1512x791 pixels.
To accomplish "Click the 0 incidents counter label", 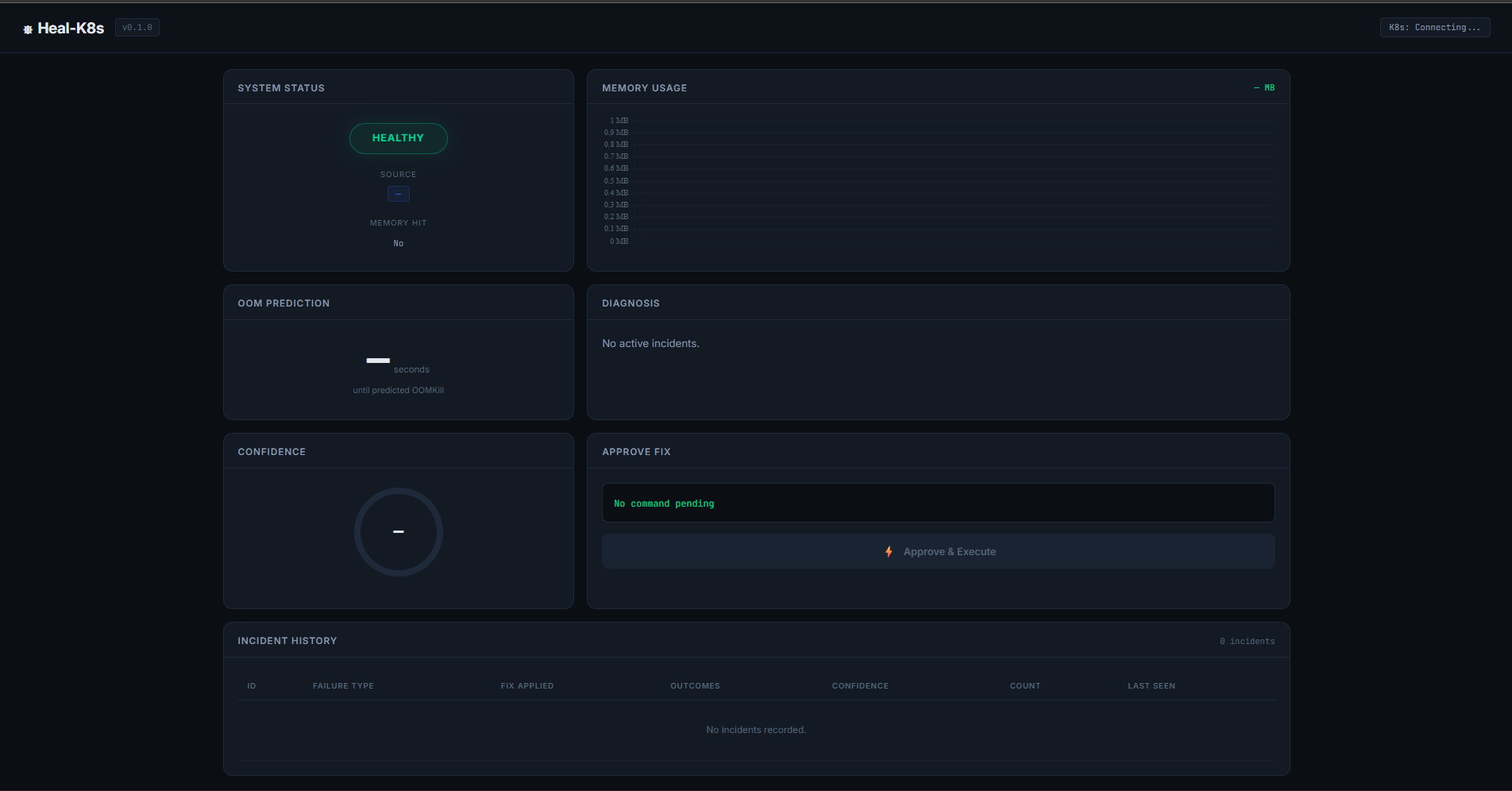I will [1247, 641].
